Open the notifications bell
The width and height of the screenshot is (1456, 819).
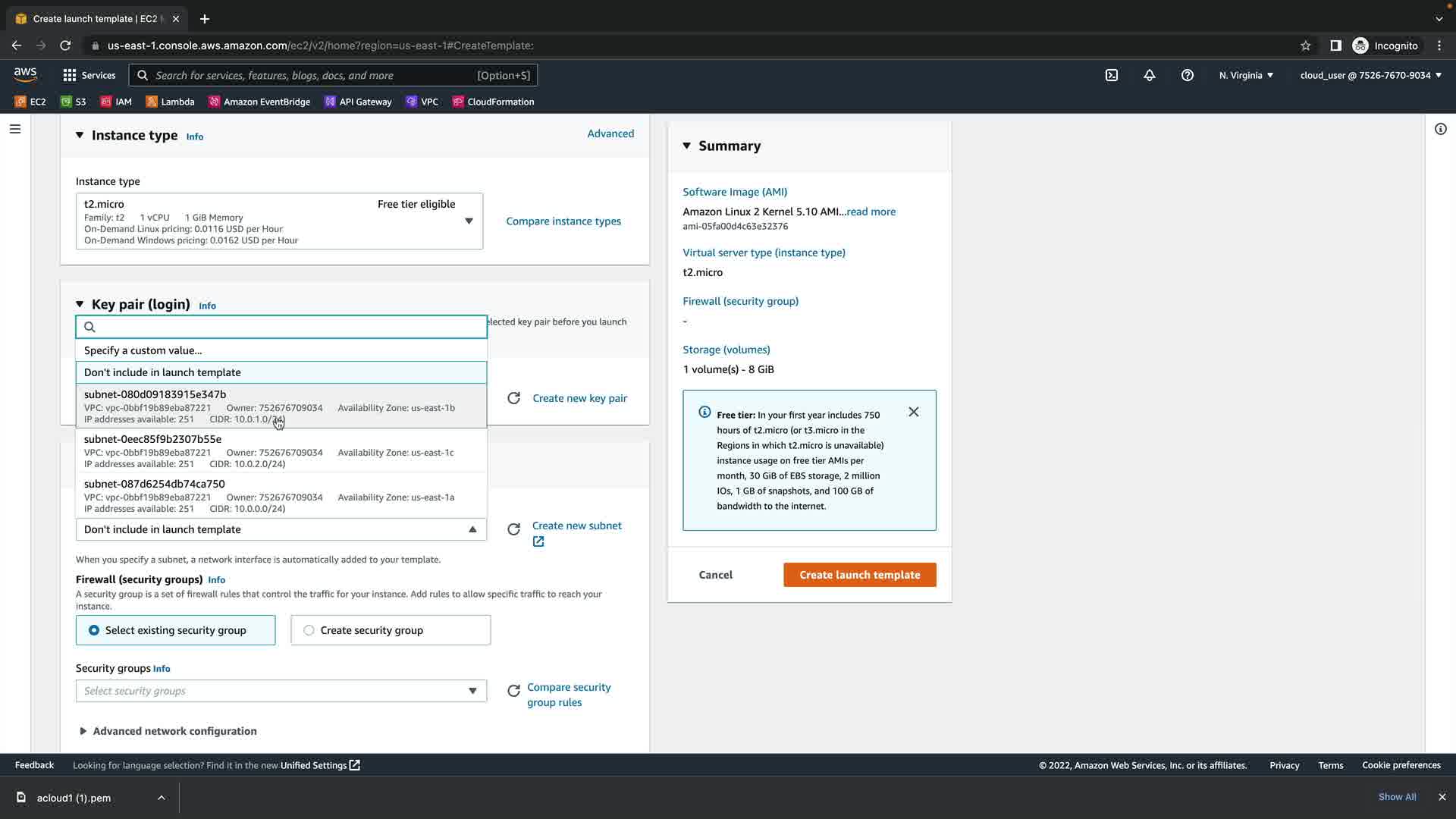1150,75
